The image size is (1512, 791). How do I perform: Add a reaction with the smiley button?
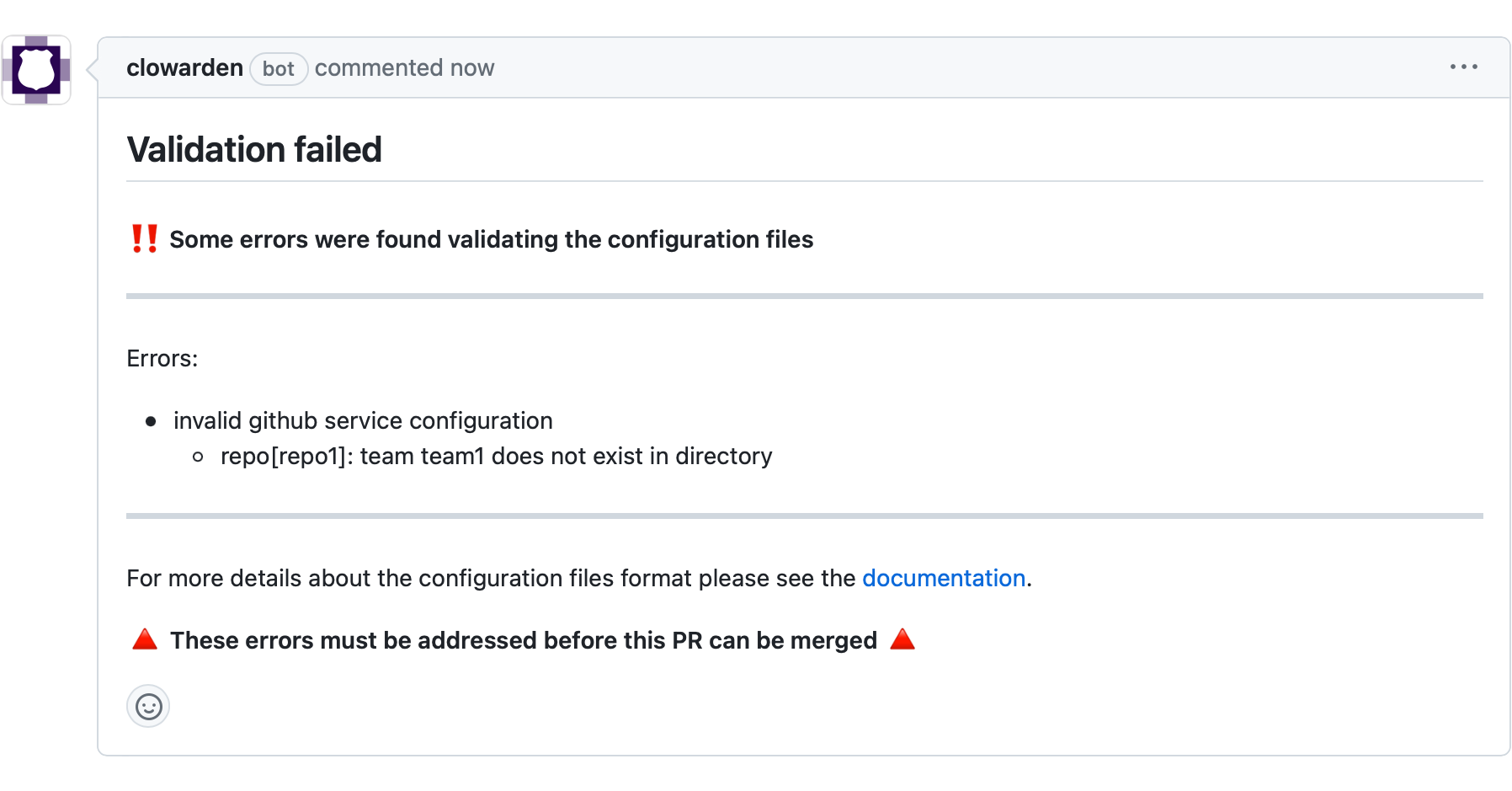(x=148, y=706)
